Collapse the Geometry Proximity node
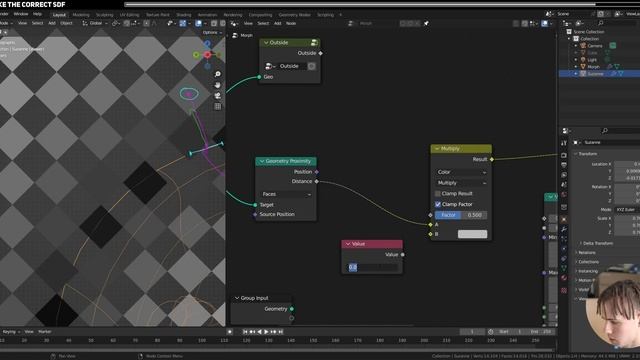This screenshot has width=640, height=360. click(262, 161)
